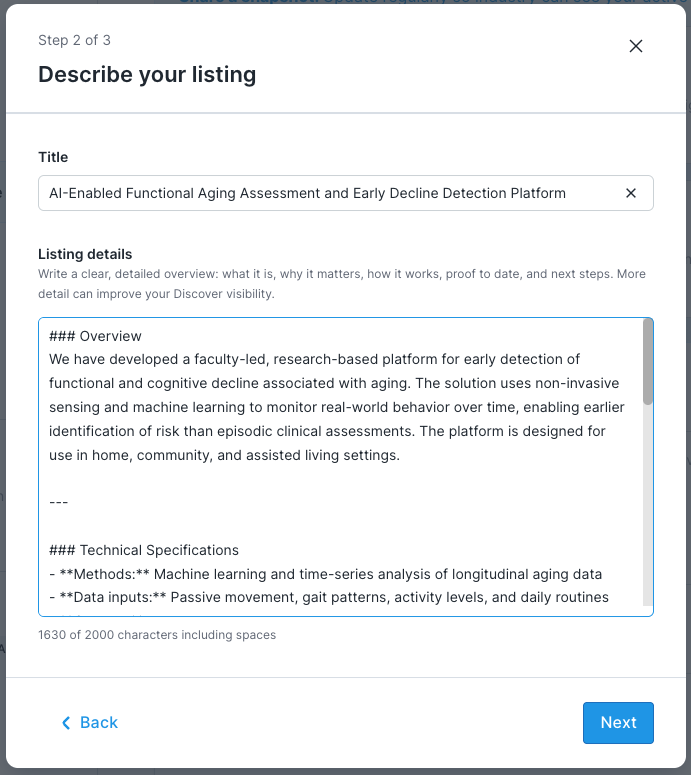Click the Back chevron arrow icon

pos(66,723)
